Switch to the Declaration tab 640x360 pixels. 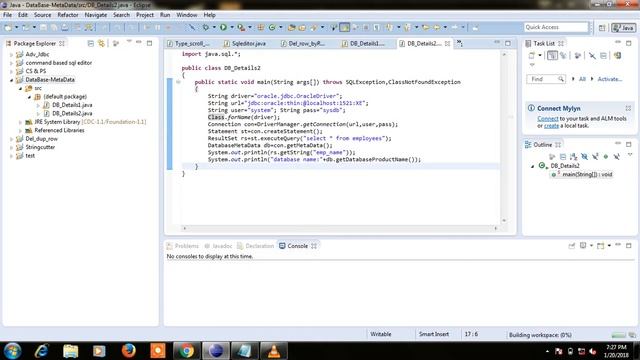point(256,246)
